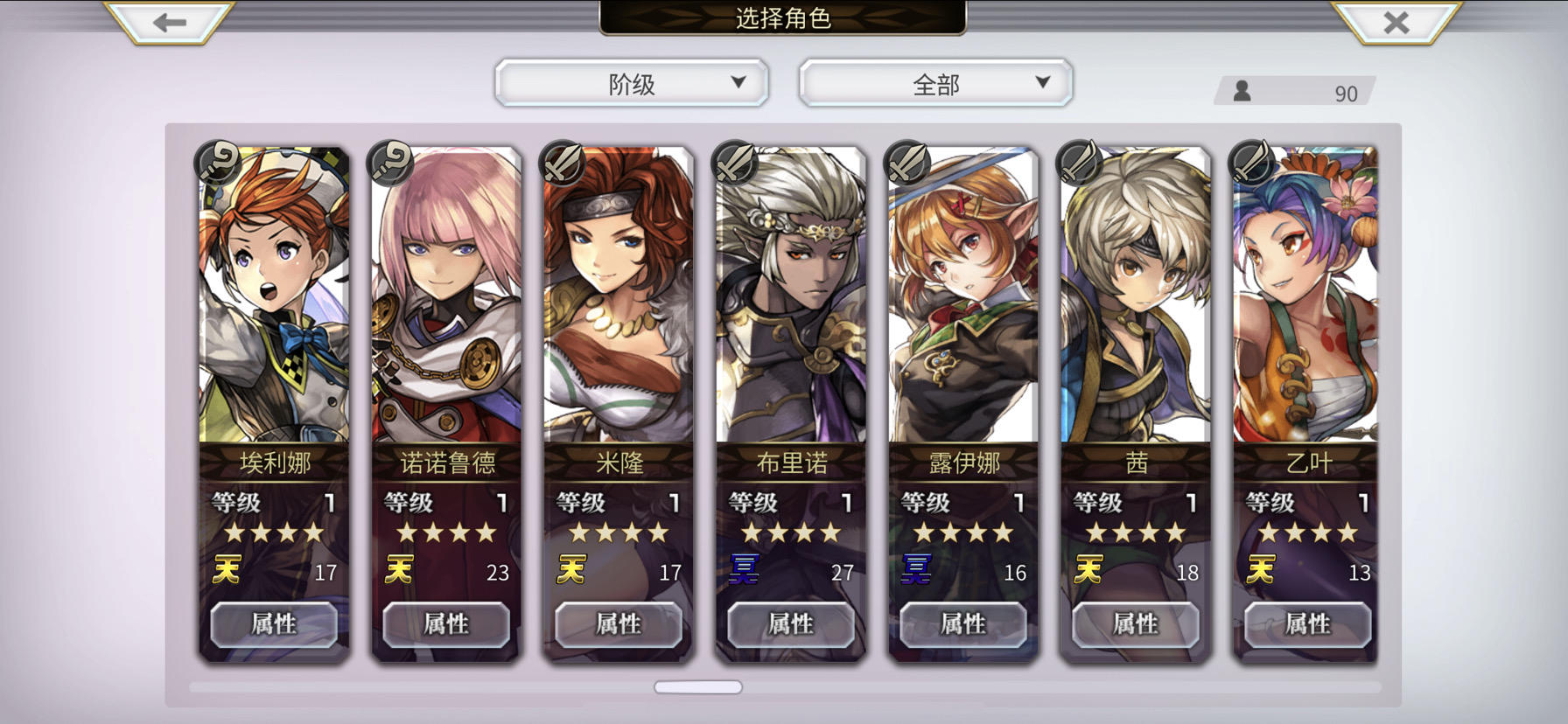1568x724 pixels.
Task: Click the sword icon on 米隆's card
Action: (x=563, y=161)
